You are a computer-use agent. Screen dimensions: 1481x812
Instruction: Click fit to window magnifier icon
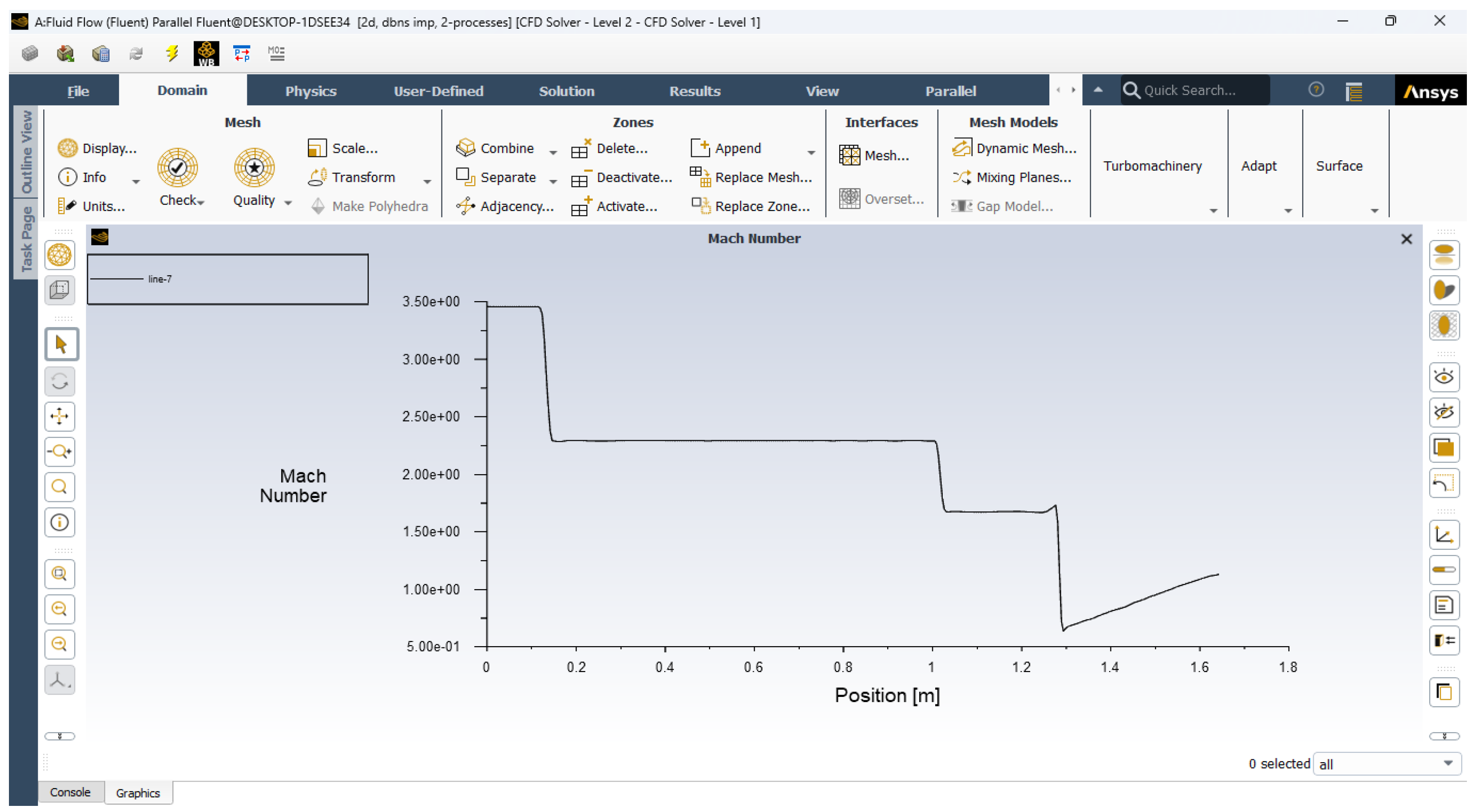pyautogui.click(x=59, y=573)
